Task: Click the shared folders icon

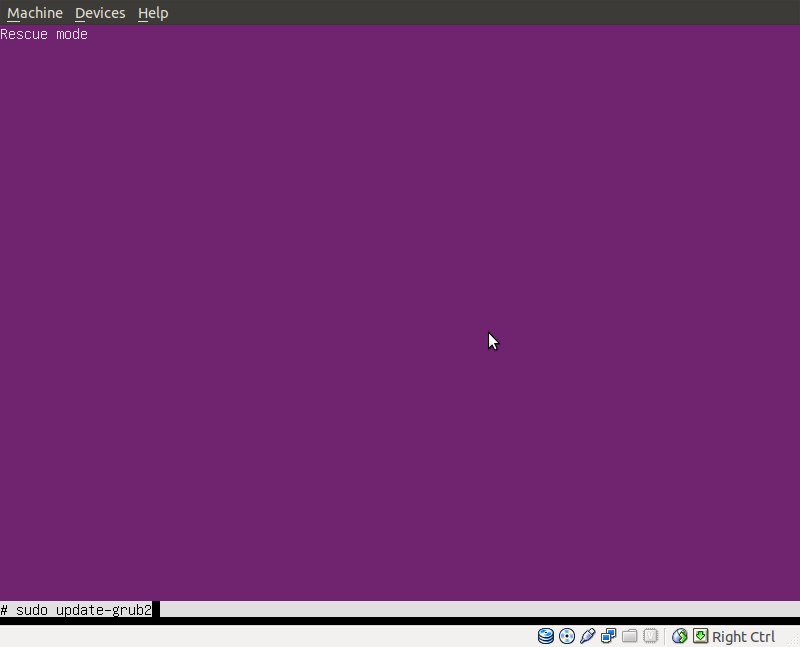Action: pyautogui.click(x=630, y=636)
